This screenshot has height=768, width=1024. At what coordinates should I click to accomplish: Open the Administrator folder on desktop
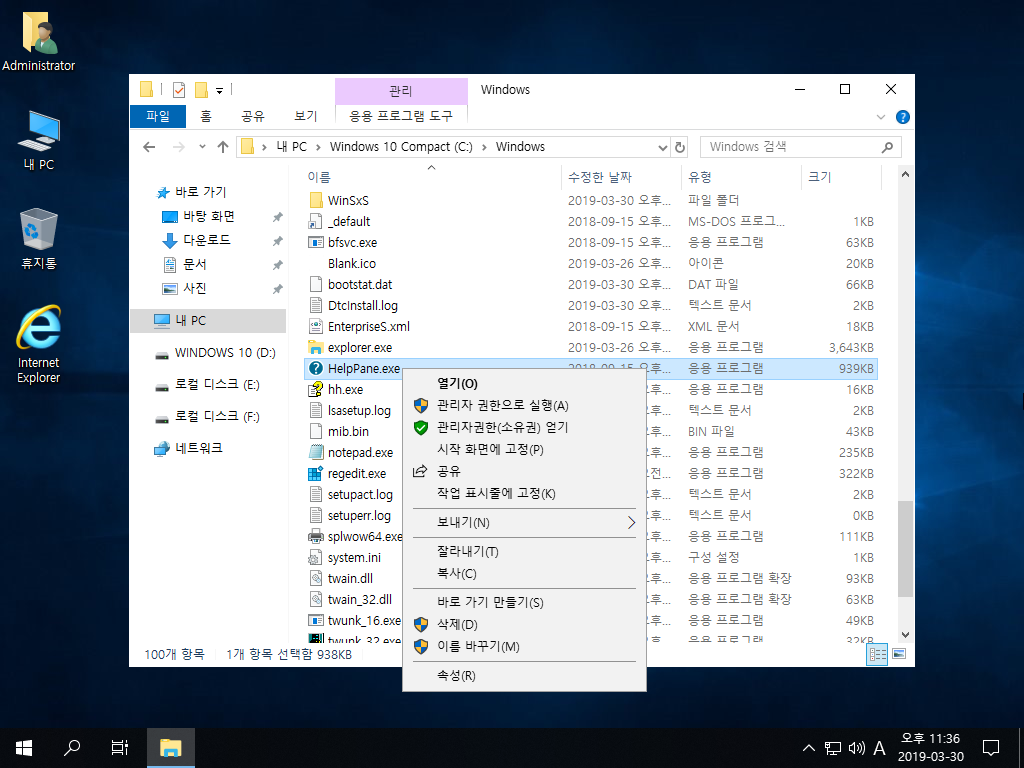[x=39, y=42]
